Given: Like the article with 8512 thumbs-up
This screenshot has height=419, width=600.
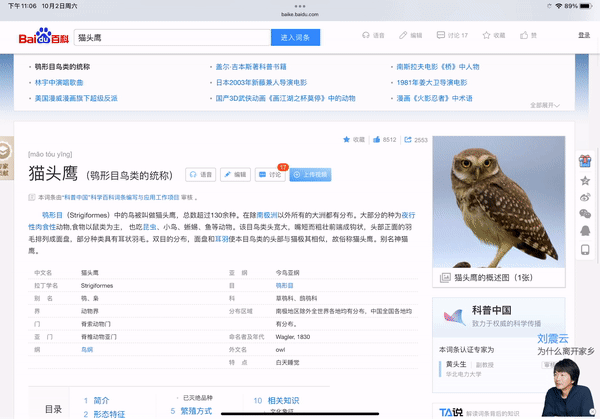Looking at the screenshot, I should (x=385, y=140).
